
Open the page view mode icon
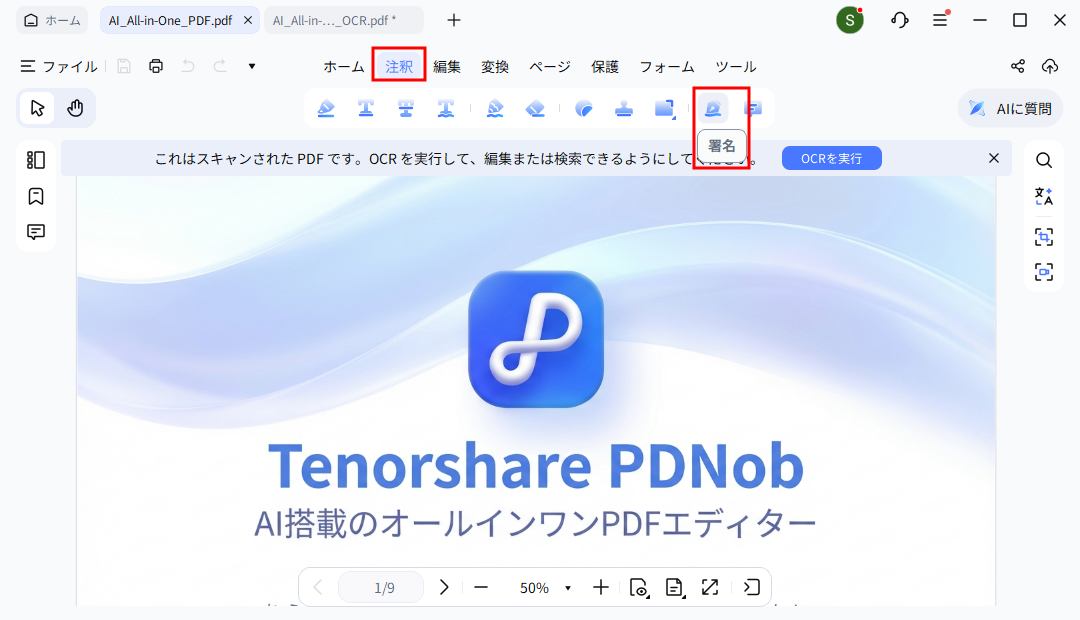(x=639, y=588)
